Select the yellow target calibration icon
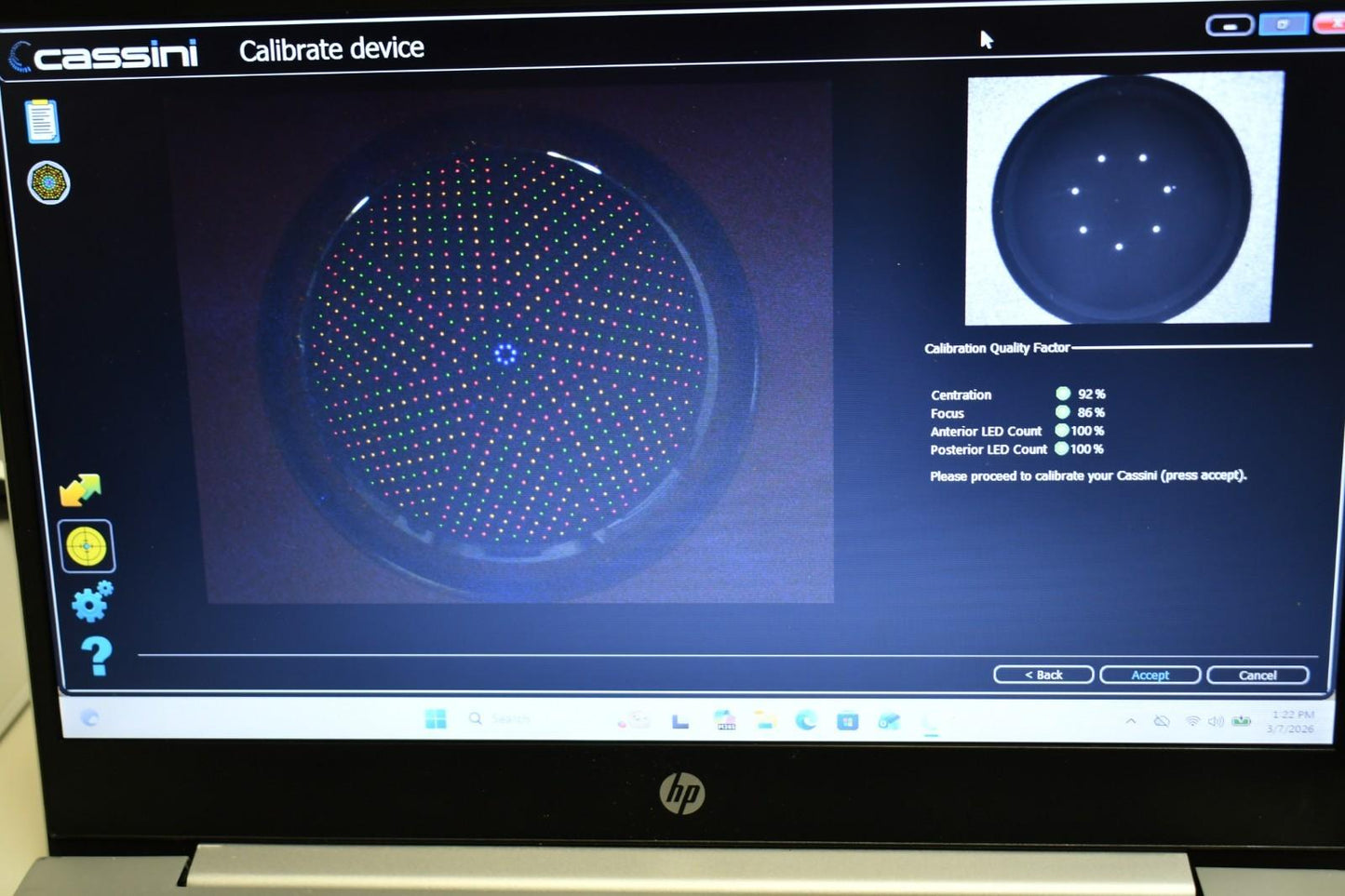1345x896 pixels. coord(87,546)
